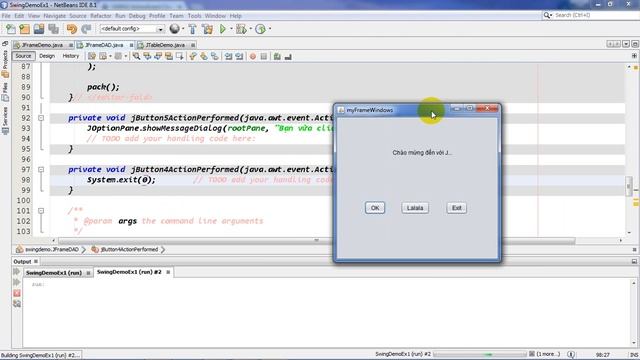Click the Search (Ctrl+I) field
Screen dimensions: 640x360
[x=594, y=15]
